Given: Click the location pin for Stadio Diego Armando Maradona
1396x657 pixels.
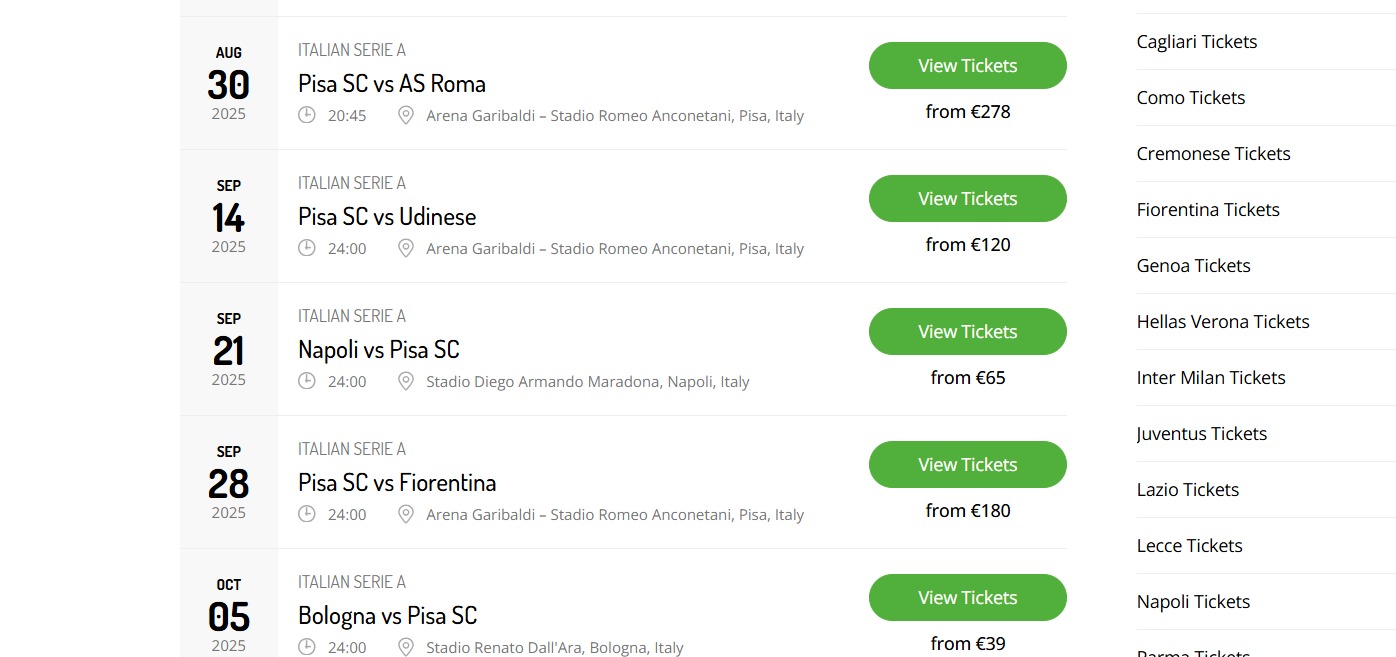Looking at the screenshot, I should [406, 381].
